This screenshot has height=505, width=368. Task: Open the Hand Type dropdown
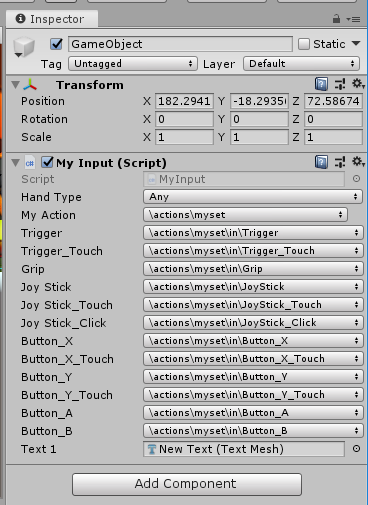pyautogui.click(x=253, y=197)
